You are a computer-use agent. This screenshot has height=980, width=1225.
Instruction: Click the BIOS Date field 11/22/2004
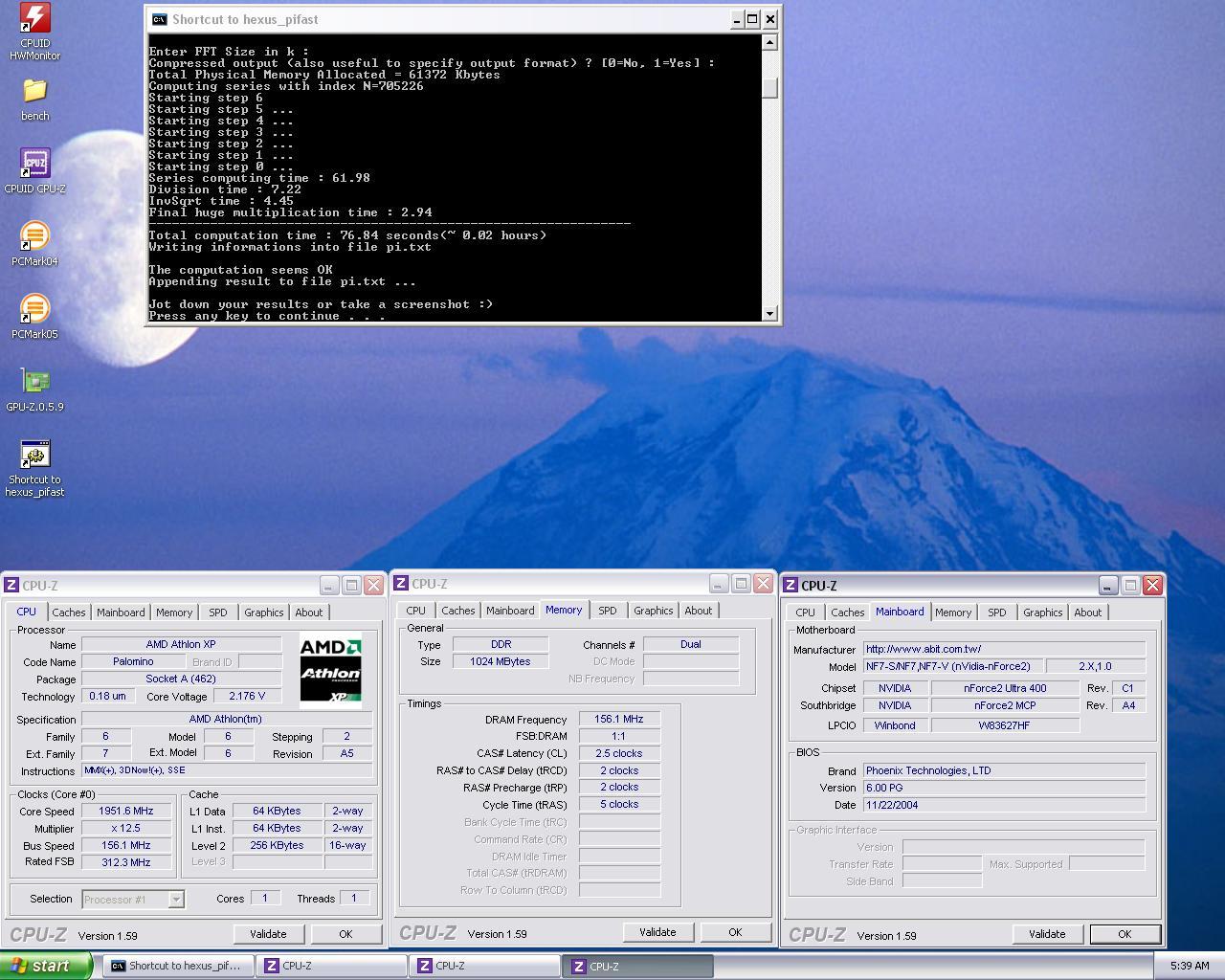pos(1004,805)
